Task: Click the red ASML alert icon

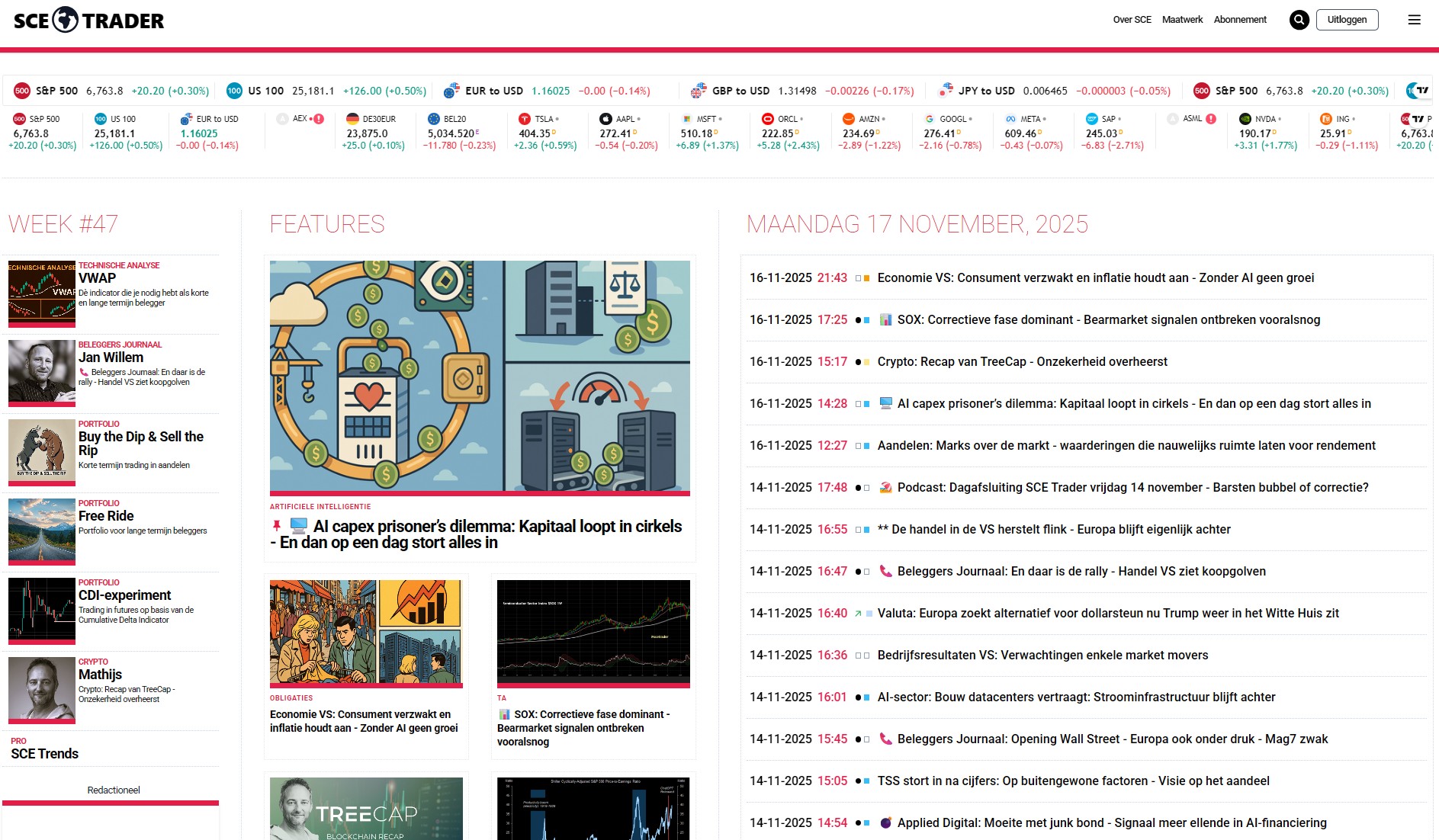Action: point(1211,119)
